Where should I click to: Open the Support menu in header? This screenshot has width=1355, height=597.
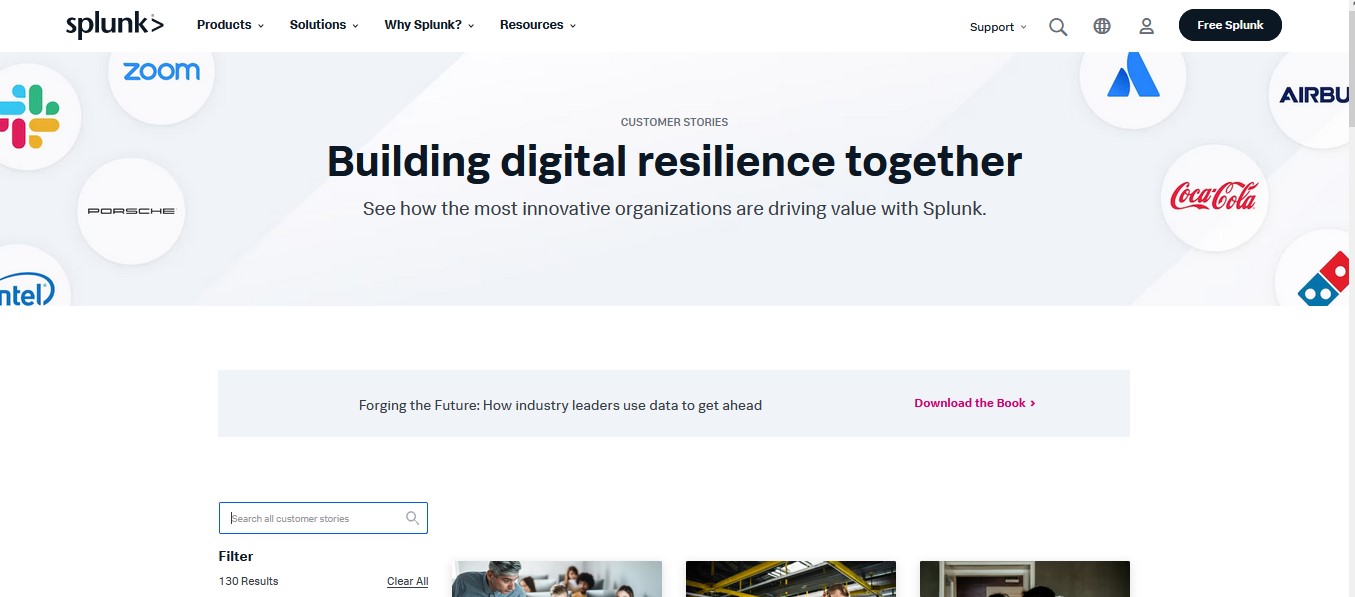click(998, 27)
